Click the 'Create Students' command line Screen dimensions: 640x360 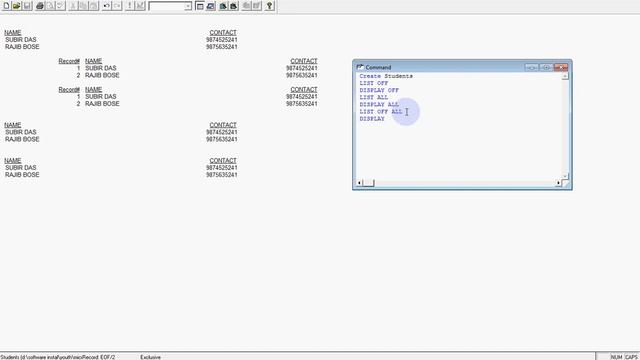386,76
